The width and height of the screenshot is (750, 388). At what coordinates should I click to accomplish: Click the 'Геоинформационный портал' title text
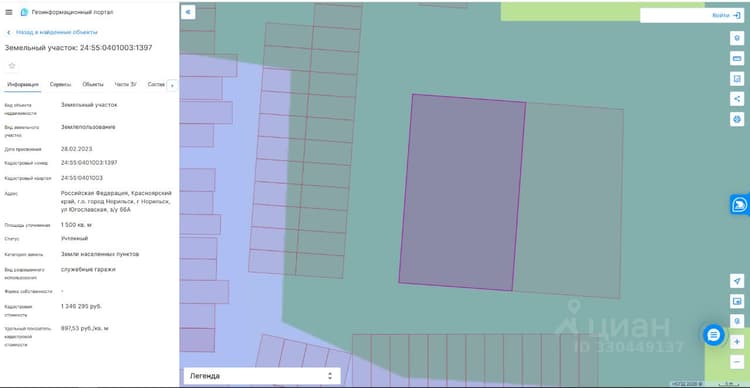coord(73,12)
